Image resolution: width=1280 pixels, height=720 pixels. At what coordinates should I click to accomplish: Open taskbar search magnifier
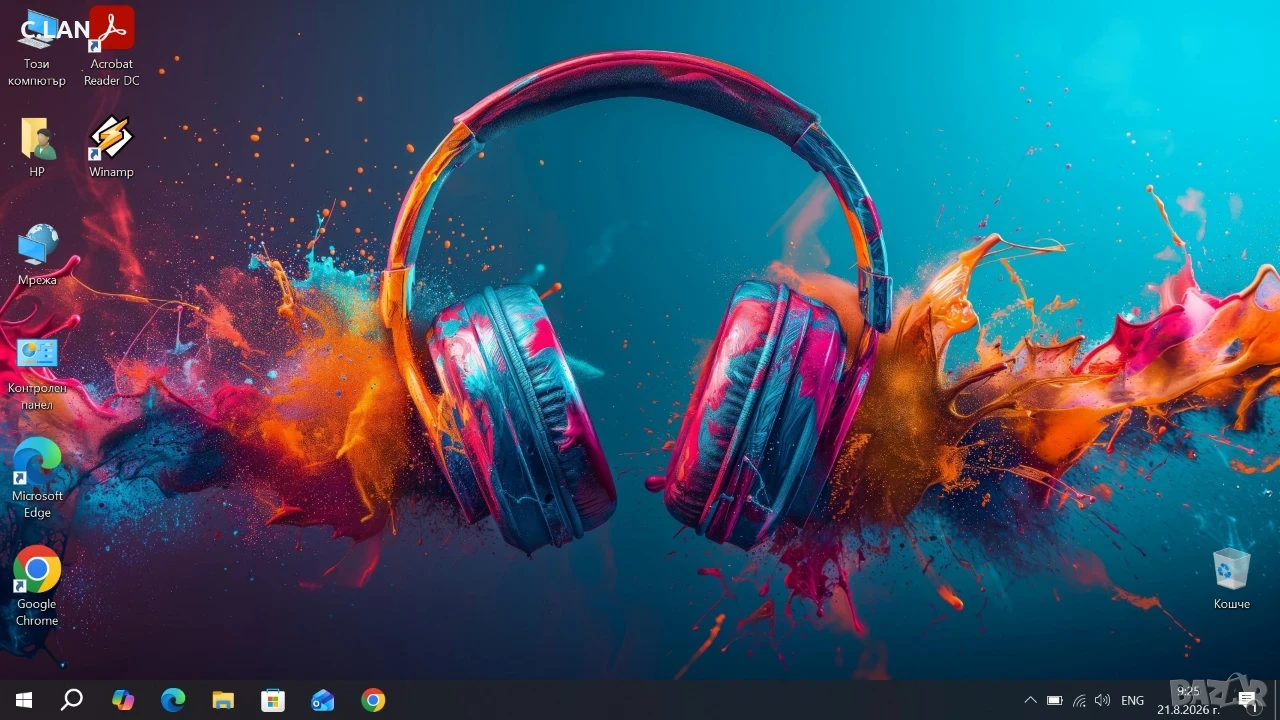coord(72,700)
